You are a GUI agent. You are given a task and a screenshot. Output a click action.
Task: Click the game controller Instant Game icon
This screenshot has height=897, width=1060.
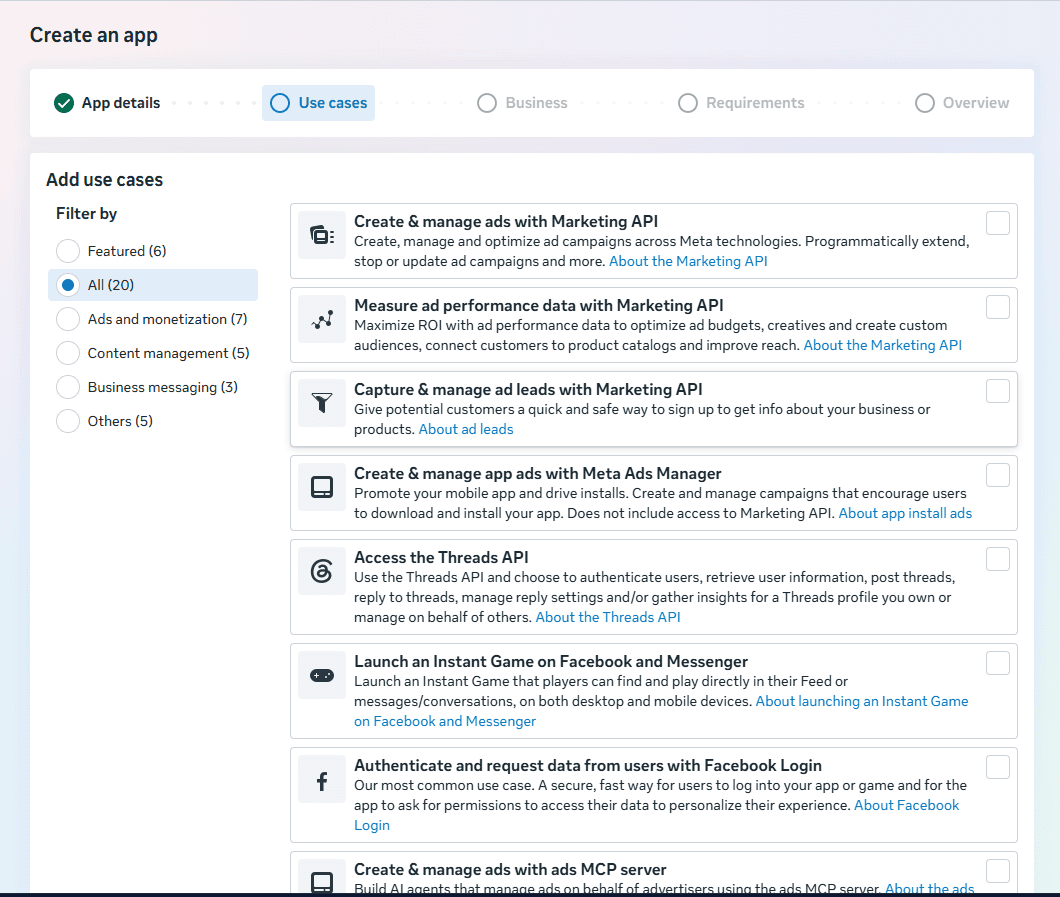pyautogui.click(x=322, y=675)
